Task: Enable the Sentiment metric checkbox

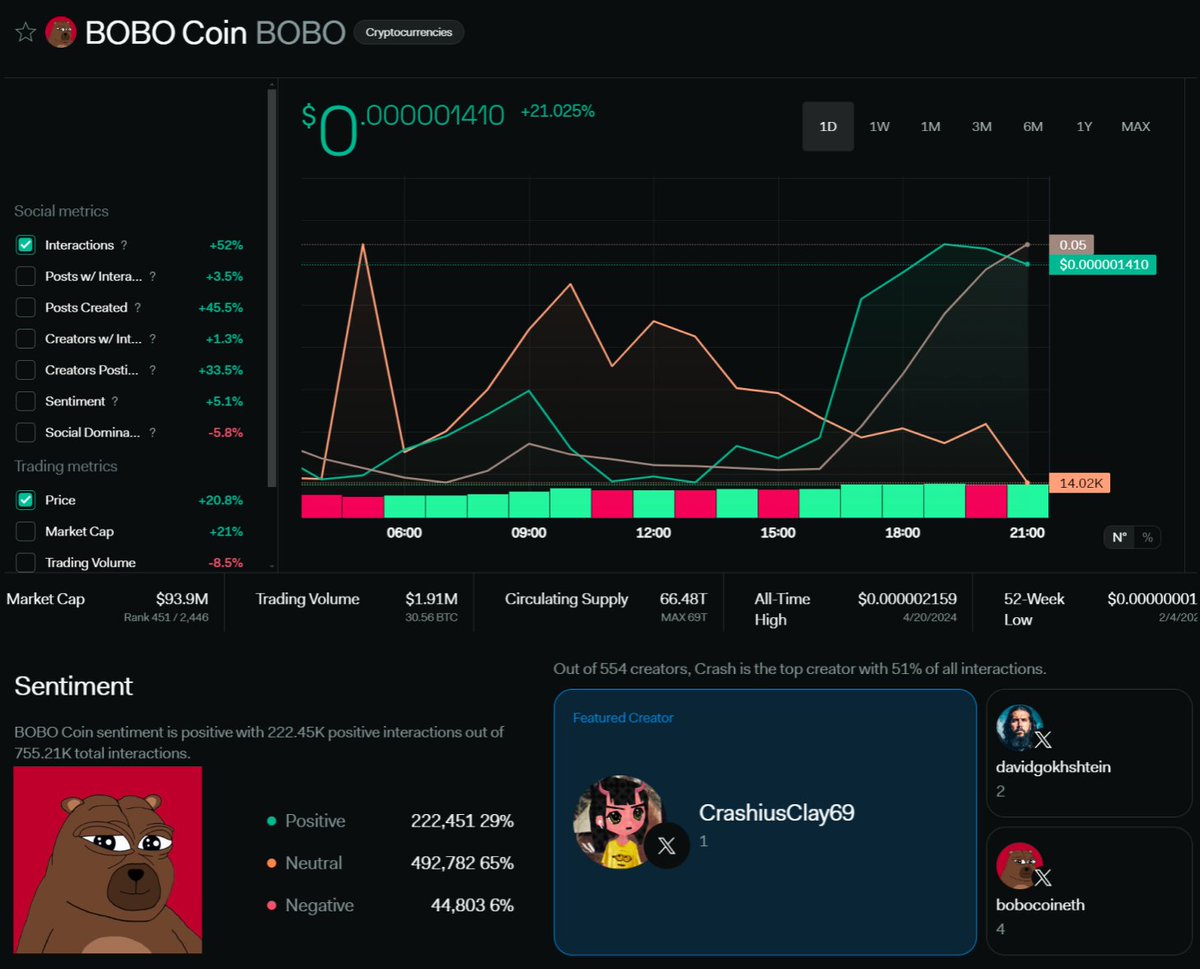Action: click(x=26, y=401)
